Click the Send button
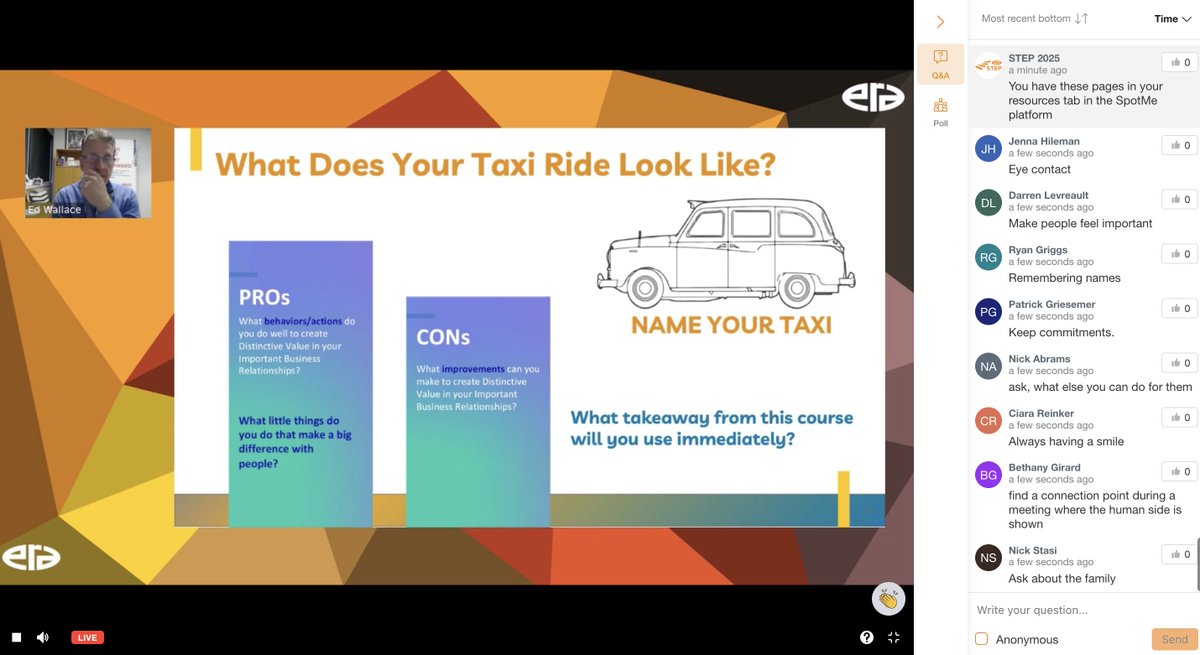Image resolution: width=1200 pixels, height=655 pixels. tap(1174, 639)
